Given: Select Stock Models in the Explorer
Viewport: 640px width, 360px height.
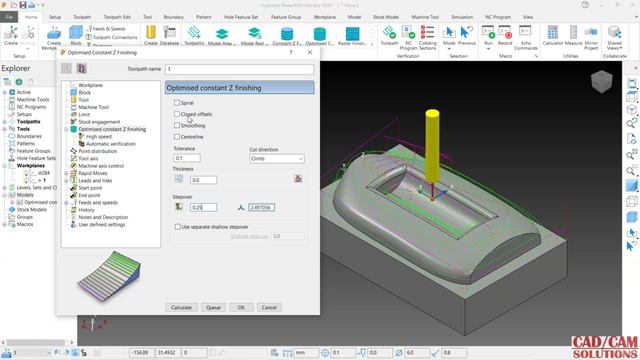Looking at the screenshot, I should (31, 209).
